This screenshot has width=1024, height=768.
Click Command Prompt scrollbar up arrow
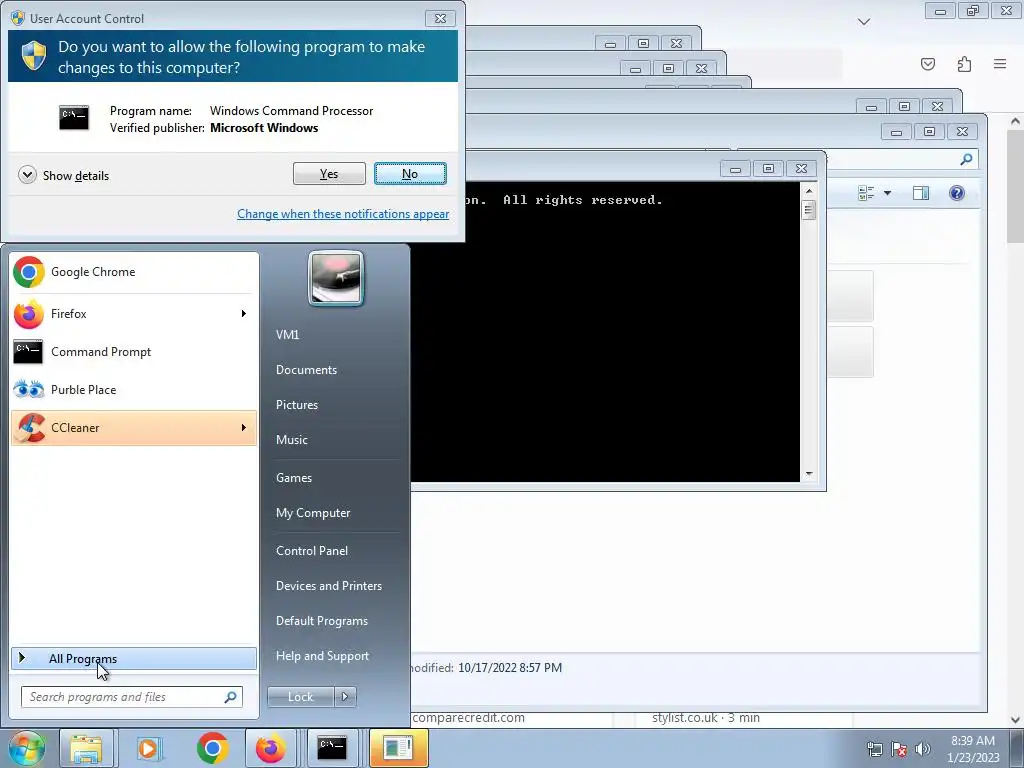(x=808, y=191)
